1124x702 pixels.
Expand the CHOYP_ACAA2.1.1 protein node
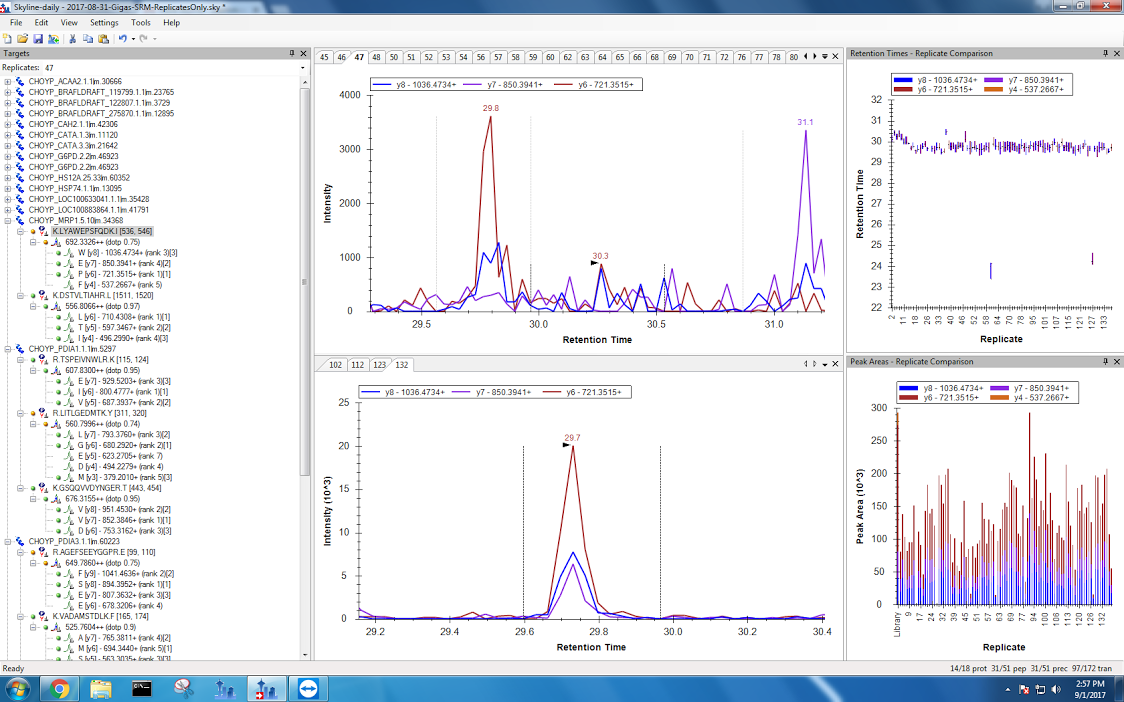(x=8, y=81)
